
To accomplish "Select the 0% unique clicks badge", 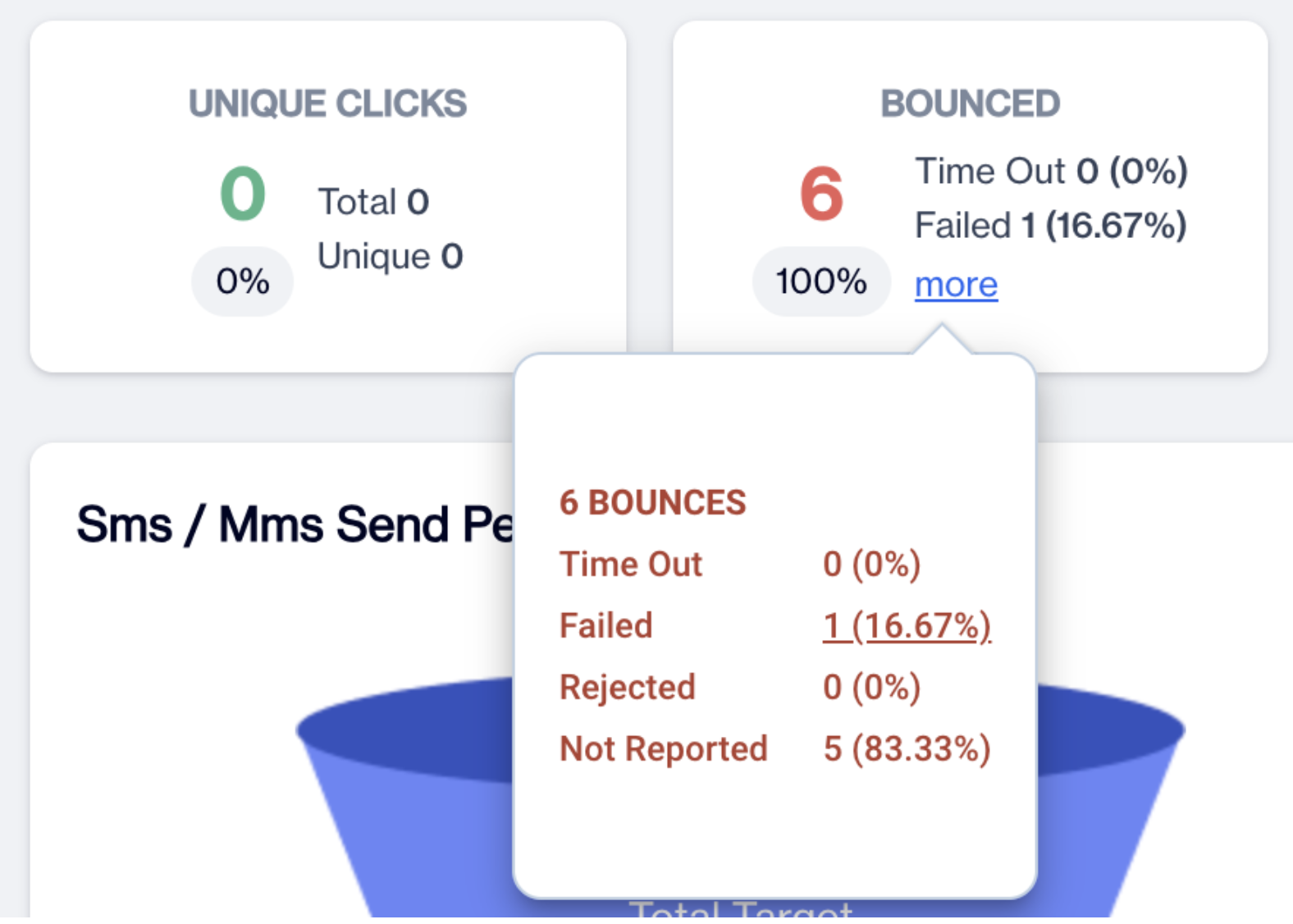I will tap(243, 281).
